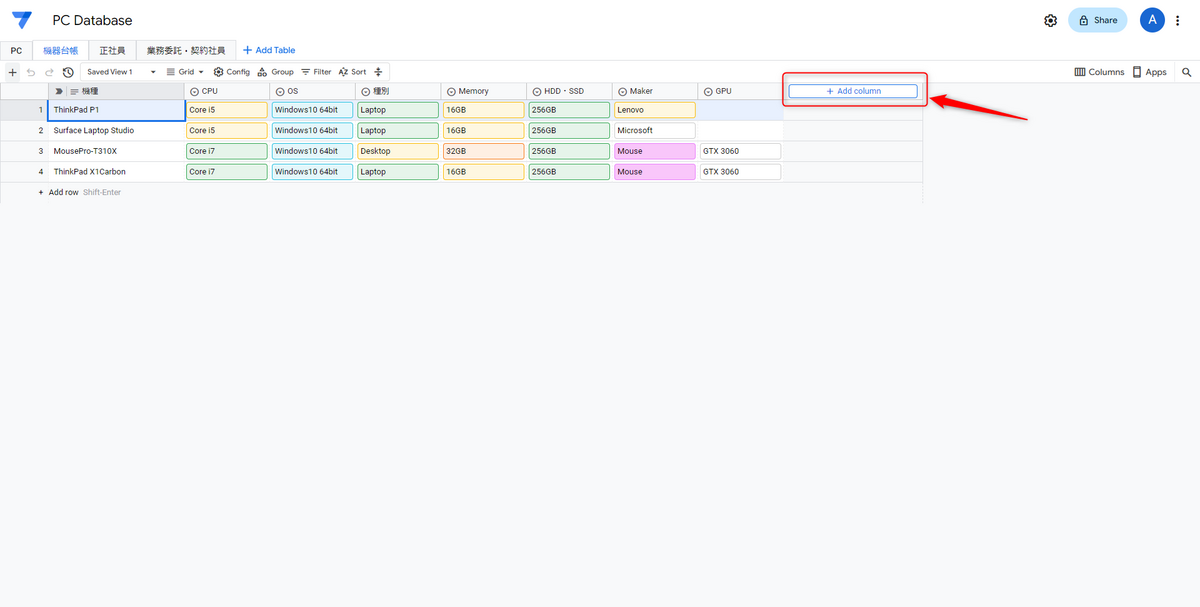This screenshot has height=607, width=1200.
Task: Open the three-dot more options menu
Action: coord(1178,20)
